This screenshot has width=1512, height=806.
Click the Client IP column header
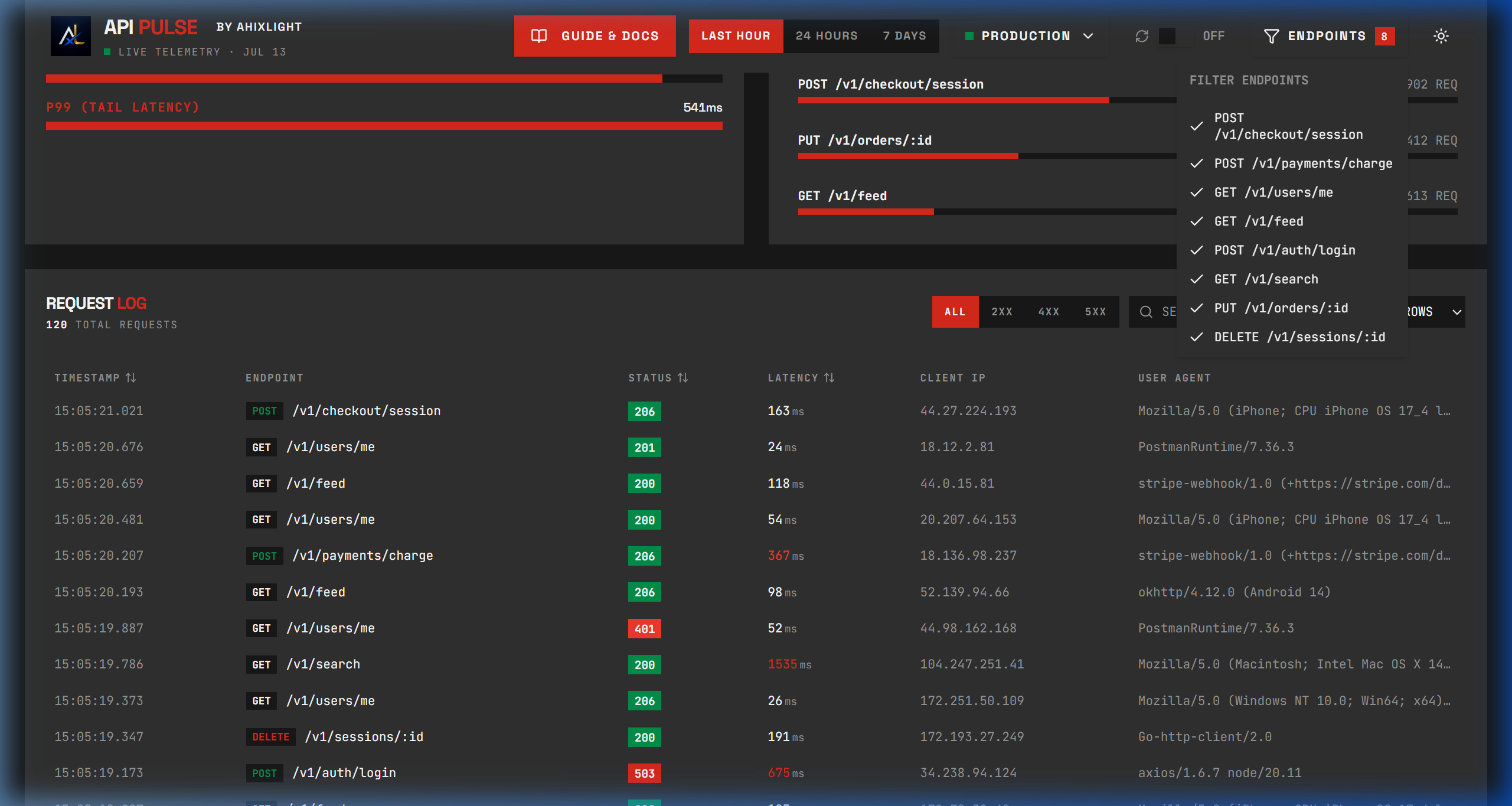point(952,378)
